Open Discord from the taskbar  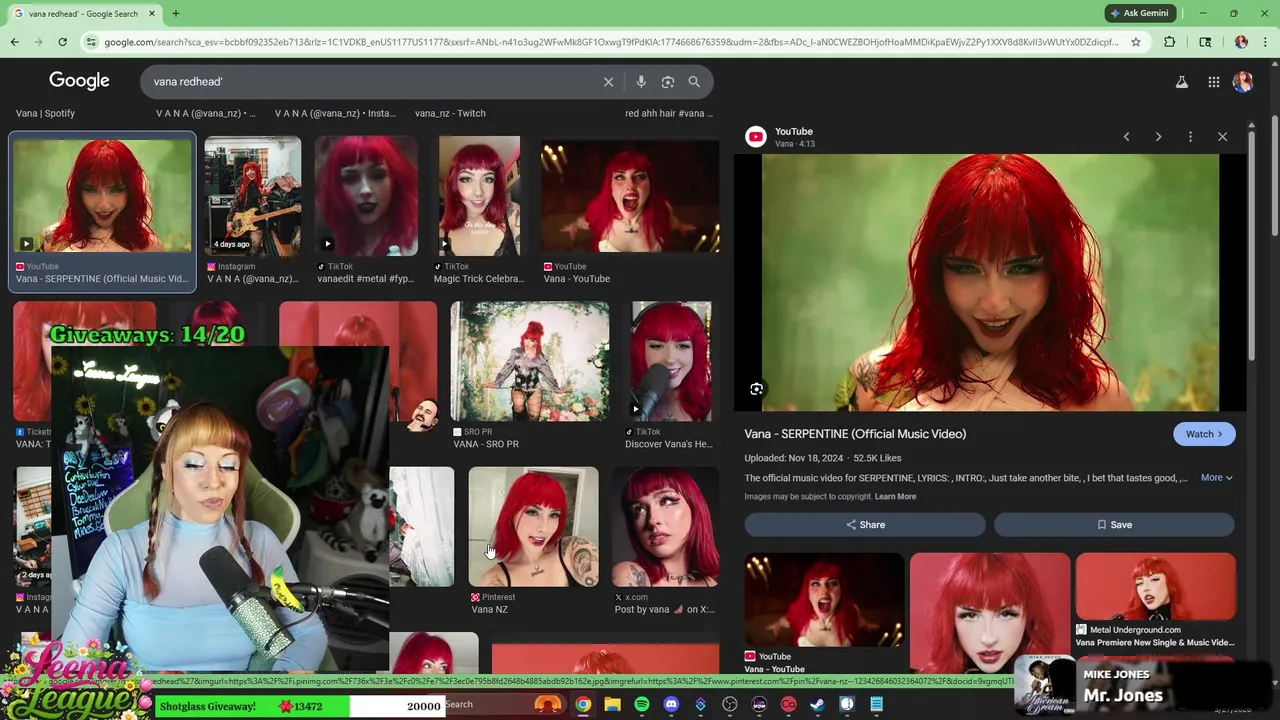(671, 705)
